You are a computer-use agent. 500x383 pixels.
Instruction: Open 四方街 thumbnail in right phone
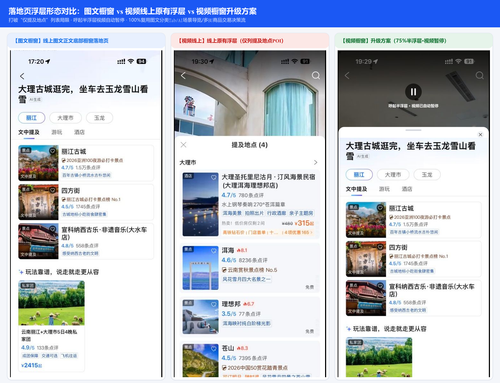[366, 259]
